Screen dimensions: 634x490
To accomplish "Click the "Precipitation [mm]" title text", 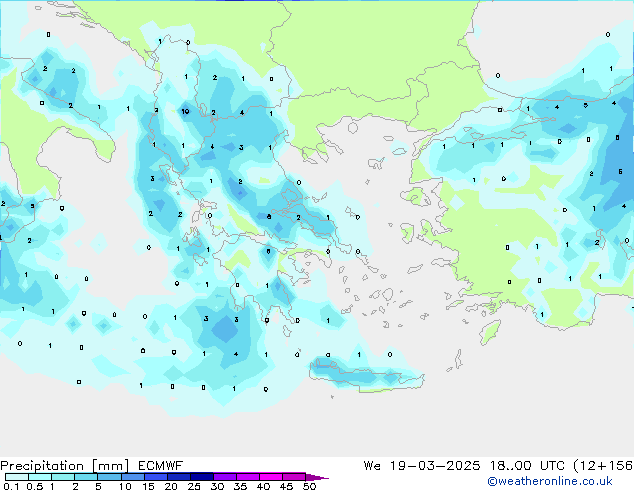I will 65,466.
